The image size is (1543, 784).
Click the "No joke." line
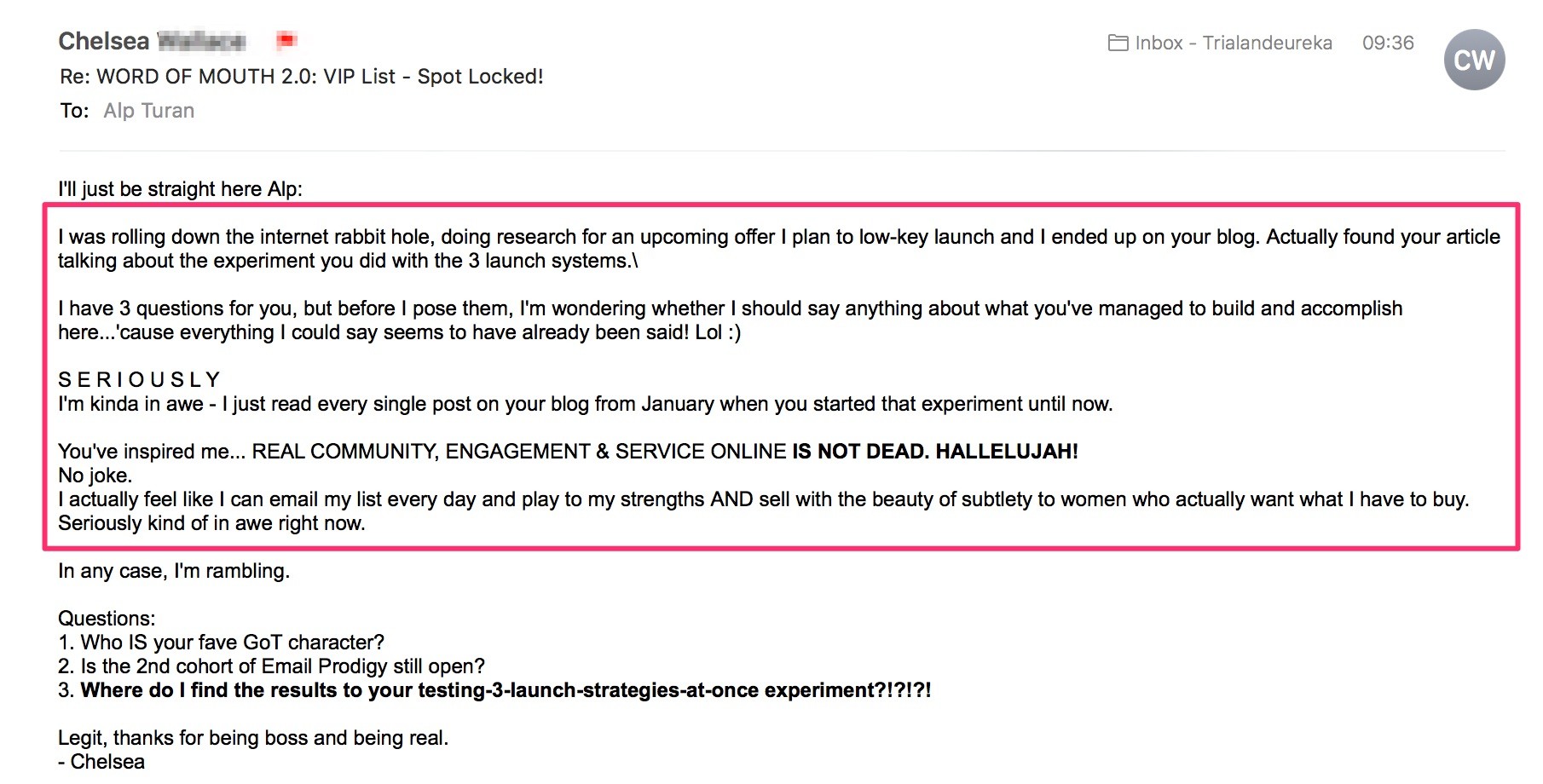(95, 476)
